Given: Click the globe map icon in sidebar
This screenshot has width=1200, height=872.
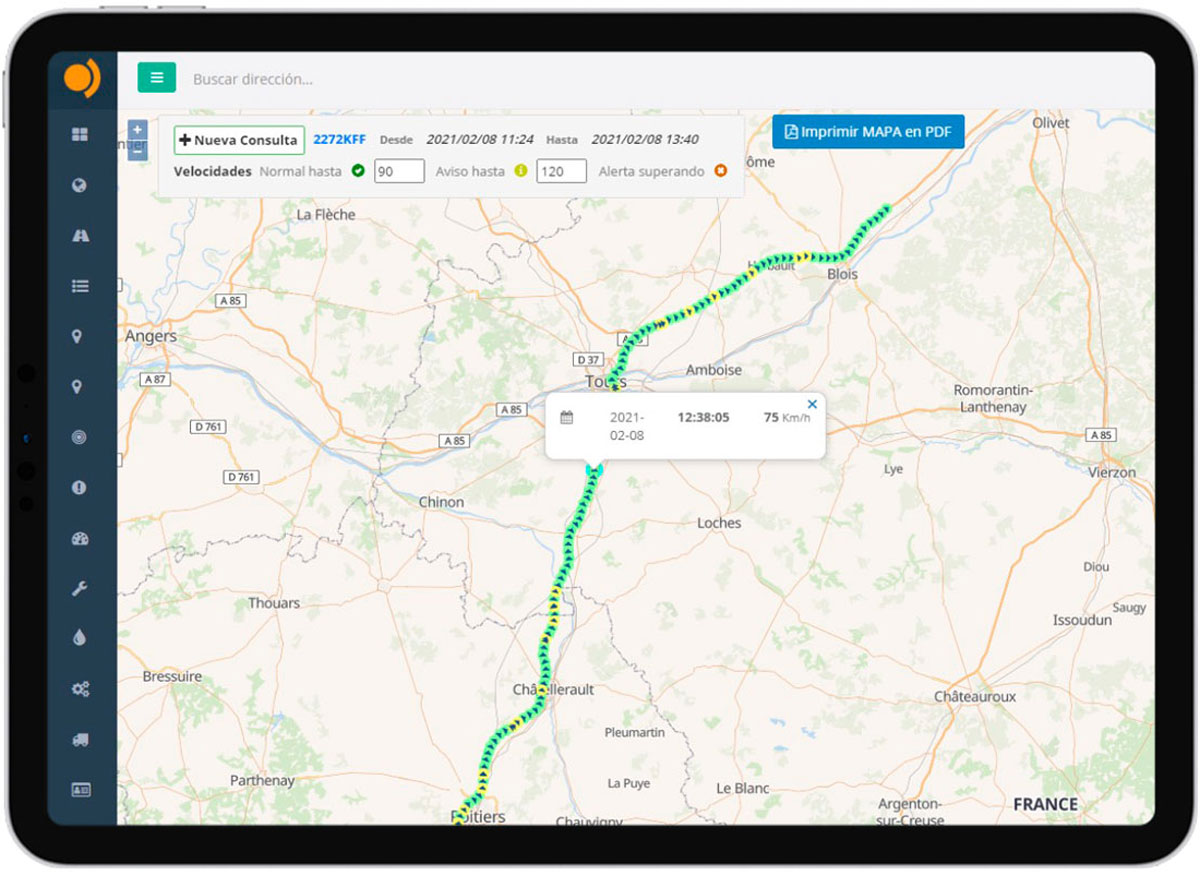Looking at the screenshot, I should click(80, 185).
